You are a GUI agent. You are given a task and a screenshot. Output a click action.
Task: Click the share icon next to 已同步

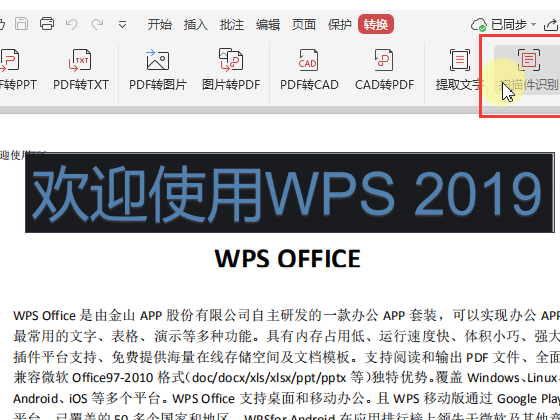pyautogui.click(x=551, y=25)
